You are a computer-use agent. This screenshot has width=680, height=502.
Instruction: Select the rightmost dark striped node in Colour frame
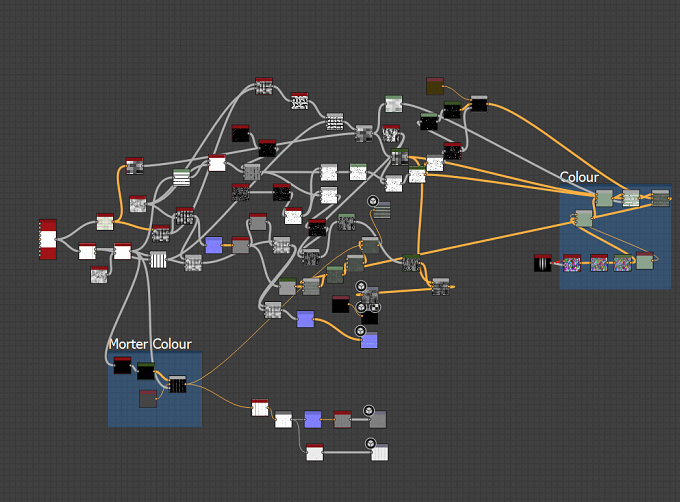point(660,198)
